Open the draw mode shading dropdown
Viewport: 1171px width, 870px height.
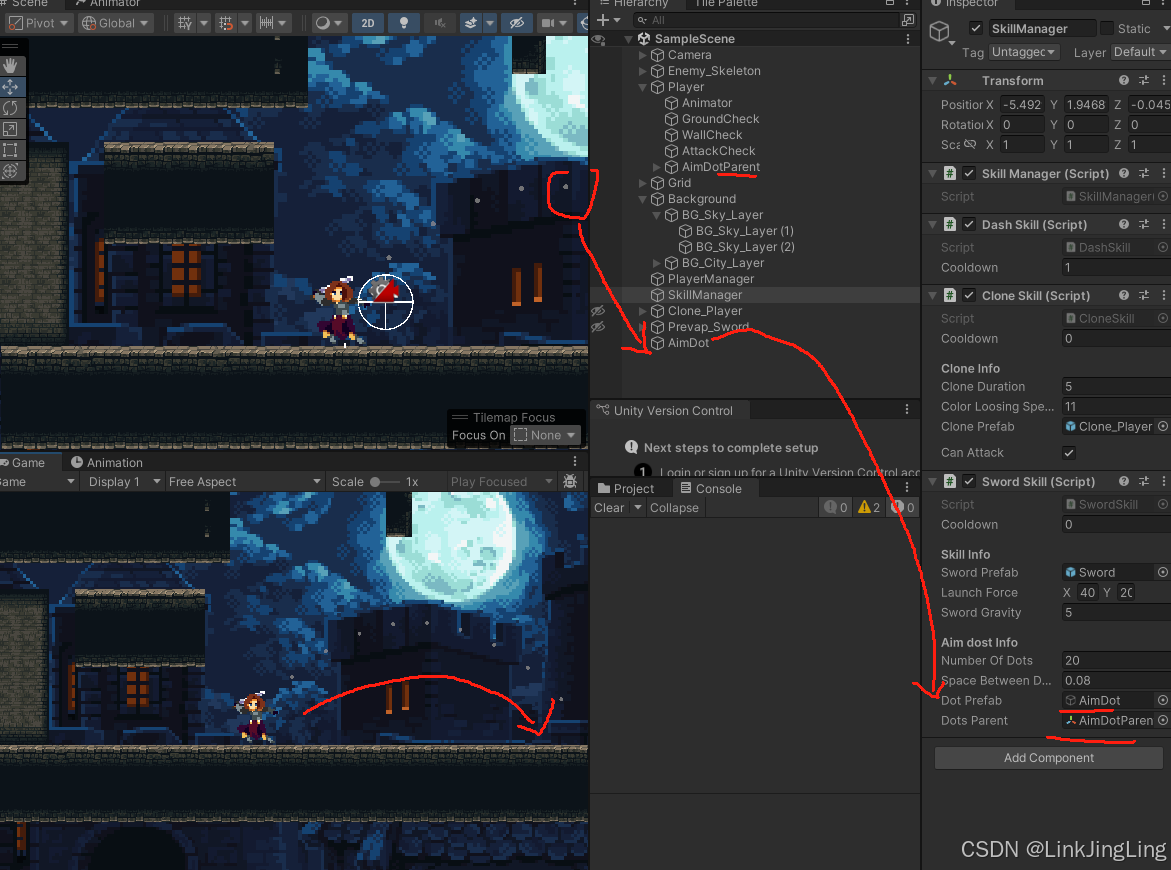(329, 23)
